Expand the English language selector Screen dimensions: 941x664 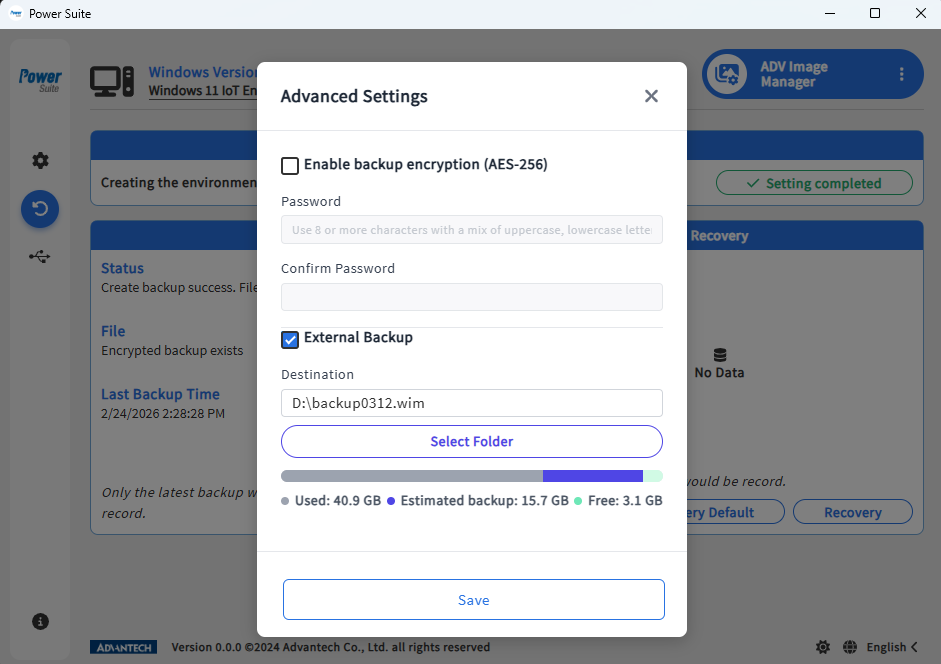892,647
